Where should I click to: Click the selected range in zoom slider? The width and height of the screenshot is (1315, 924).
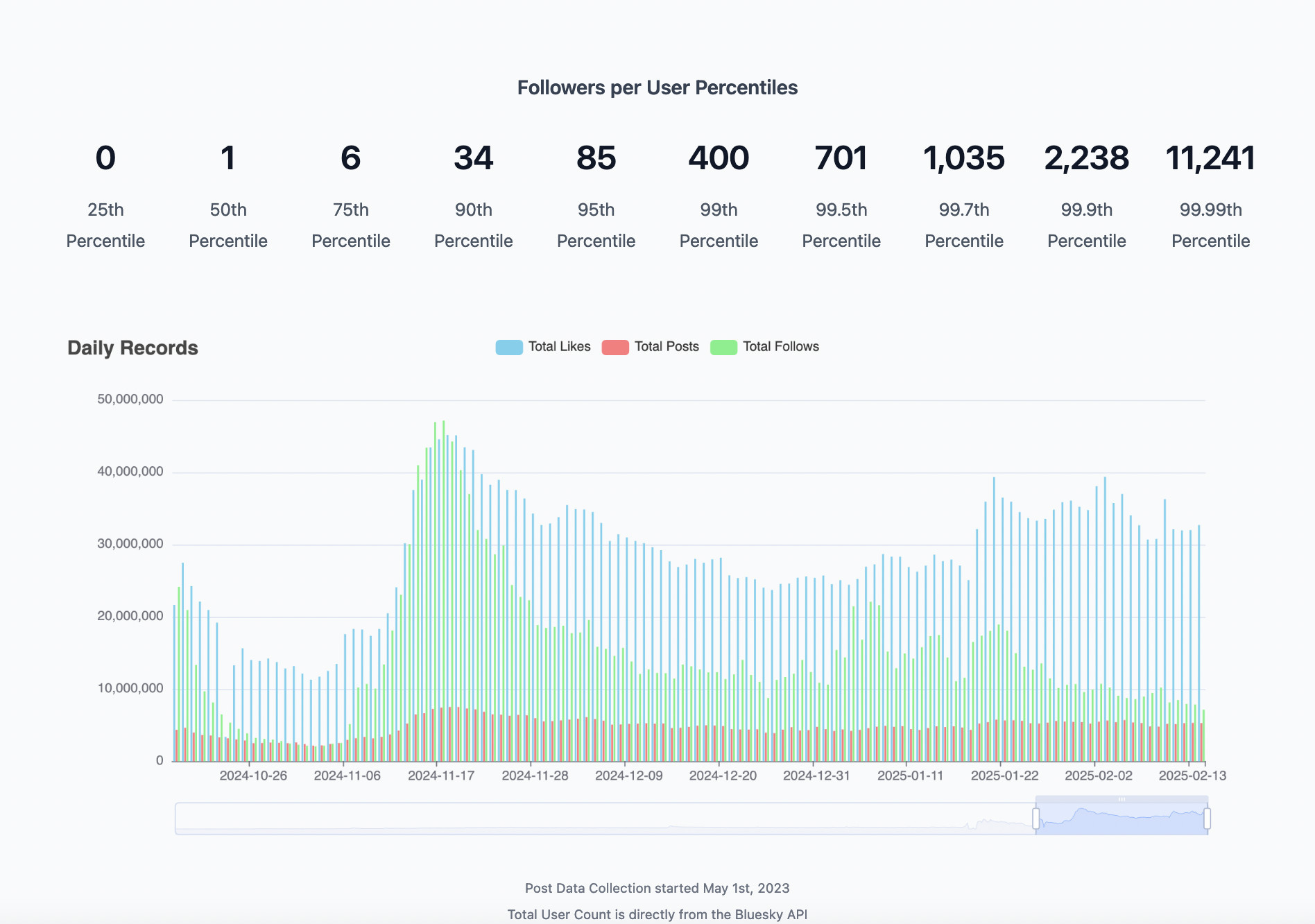coord(1121,819)
